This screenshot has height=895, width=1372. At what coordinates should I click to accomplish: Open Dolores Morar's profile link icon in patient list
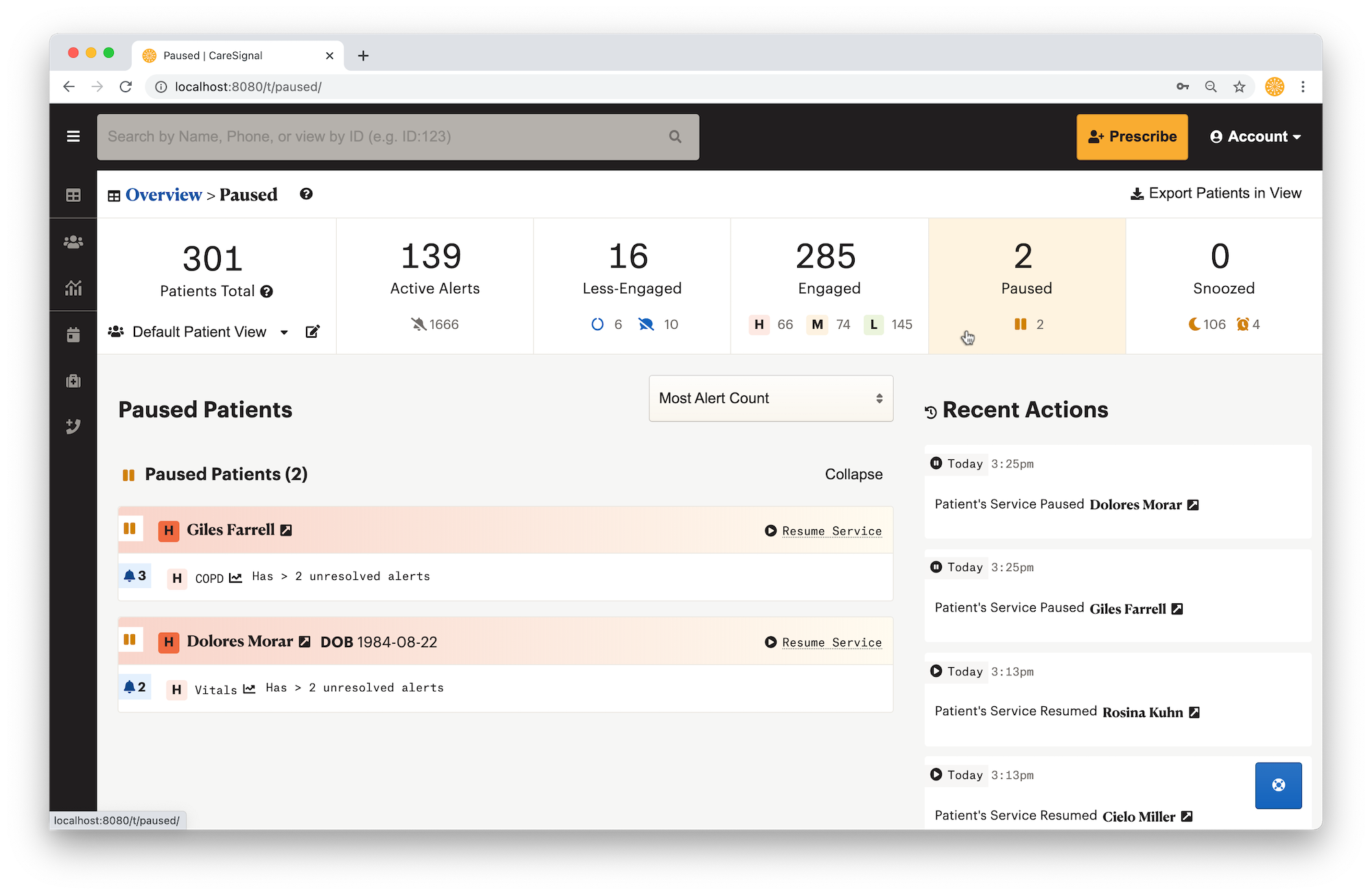tap(305, 641)
